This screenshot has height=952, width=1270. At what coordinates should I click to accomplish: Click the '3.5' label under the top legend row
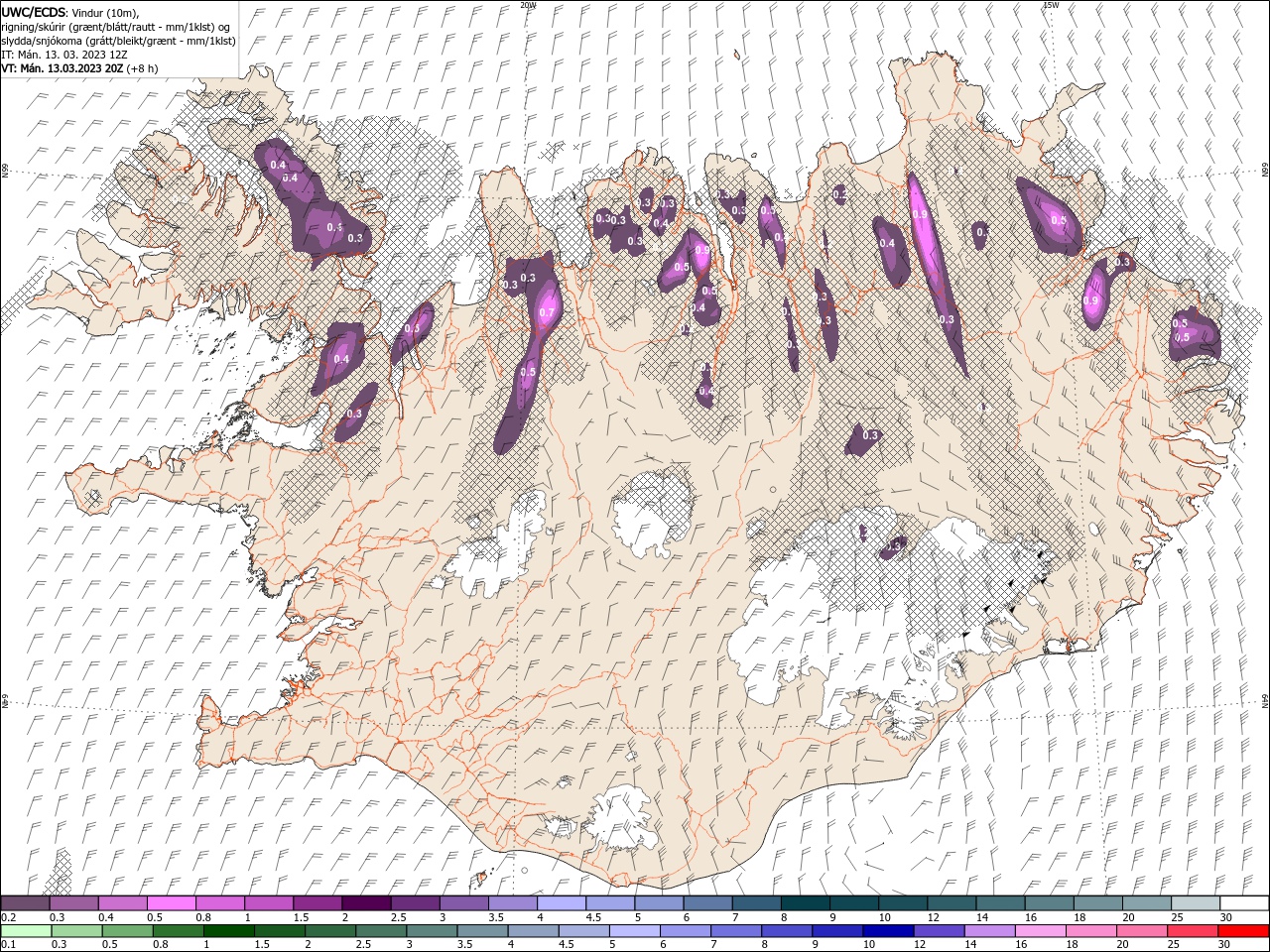(495, 917)
